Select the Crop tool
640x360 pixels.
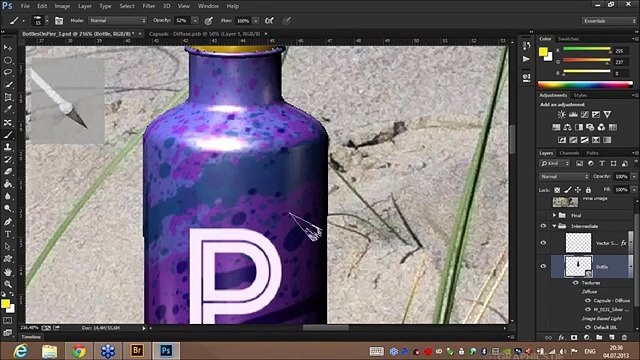(x=8, y=97)
